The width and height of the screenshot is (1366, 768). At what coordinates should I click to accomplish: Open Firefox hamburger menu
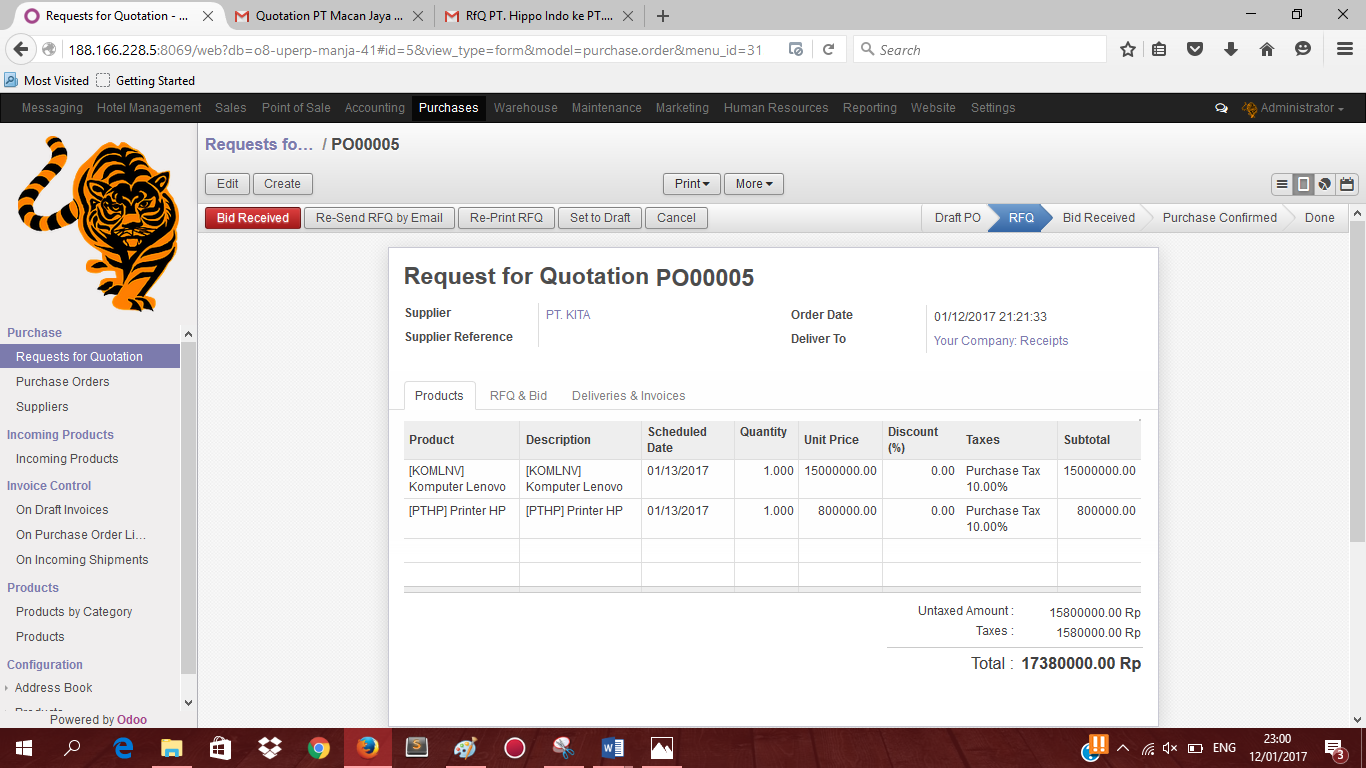click(1345, 49)
